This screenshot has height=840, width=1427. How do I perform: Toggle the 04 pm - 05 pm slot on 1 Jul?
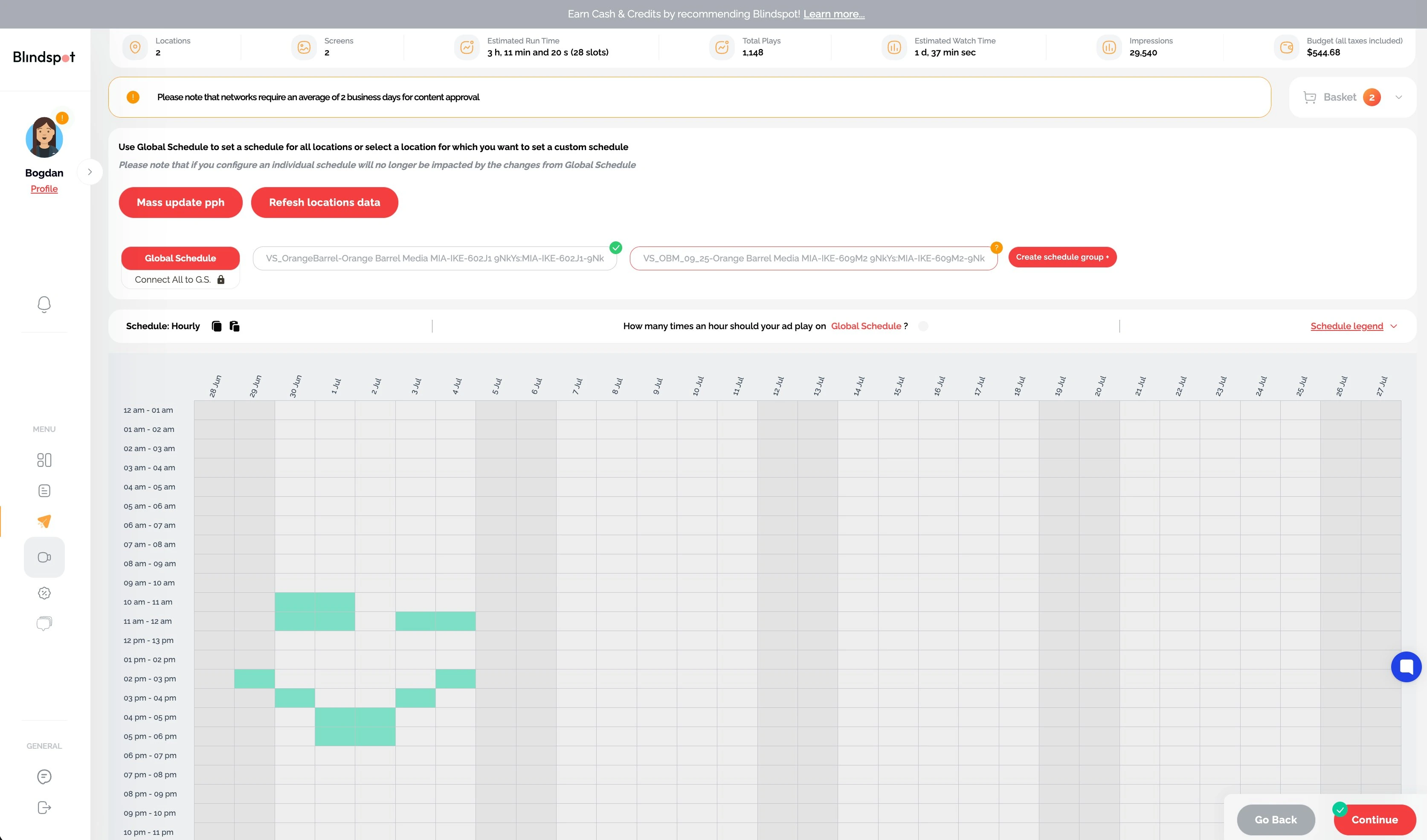pyautogui.click(x=335, y=717)
